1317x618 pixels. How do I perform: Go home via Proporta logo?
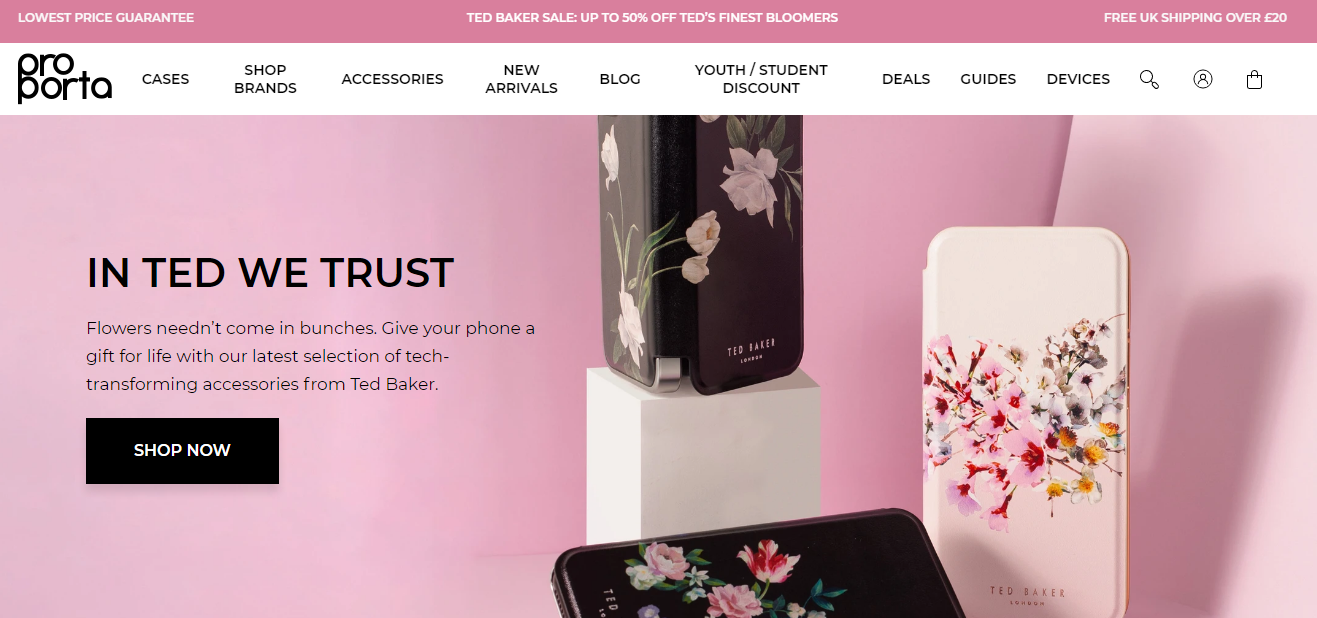[64, 78]
